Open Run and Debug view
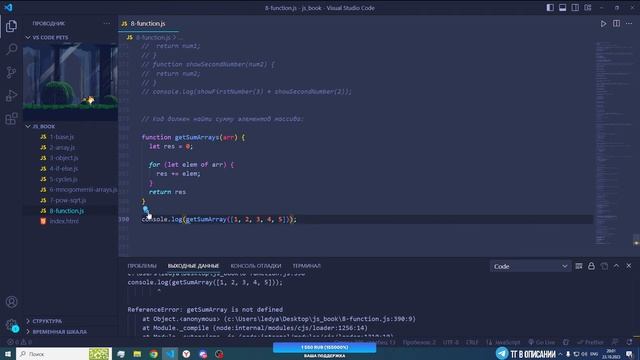Screen dimensions: 640x360 (x=11, y=96)
